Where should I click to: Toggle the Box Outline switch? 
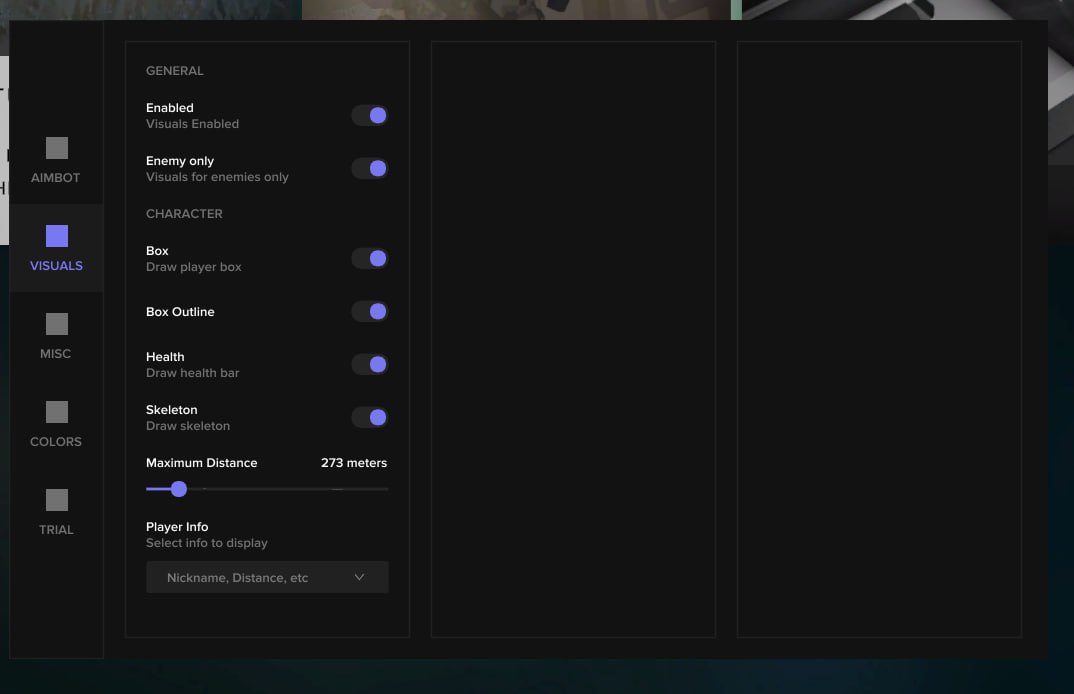(x=369, y=312)
